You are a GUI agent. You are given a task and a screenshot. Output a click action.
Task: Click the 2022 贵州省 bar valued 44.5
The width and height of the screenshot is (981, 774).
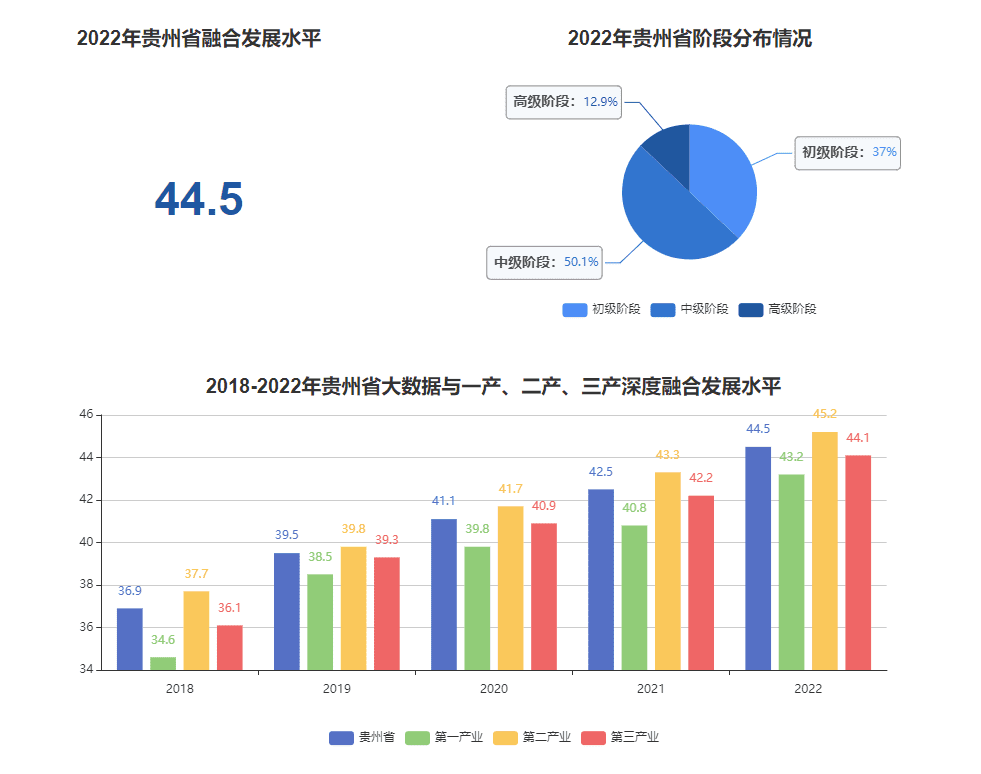pyautogui.click(x=758, y=558)
